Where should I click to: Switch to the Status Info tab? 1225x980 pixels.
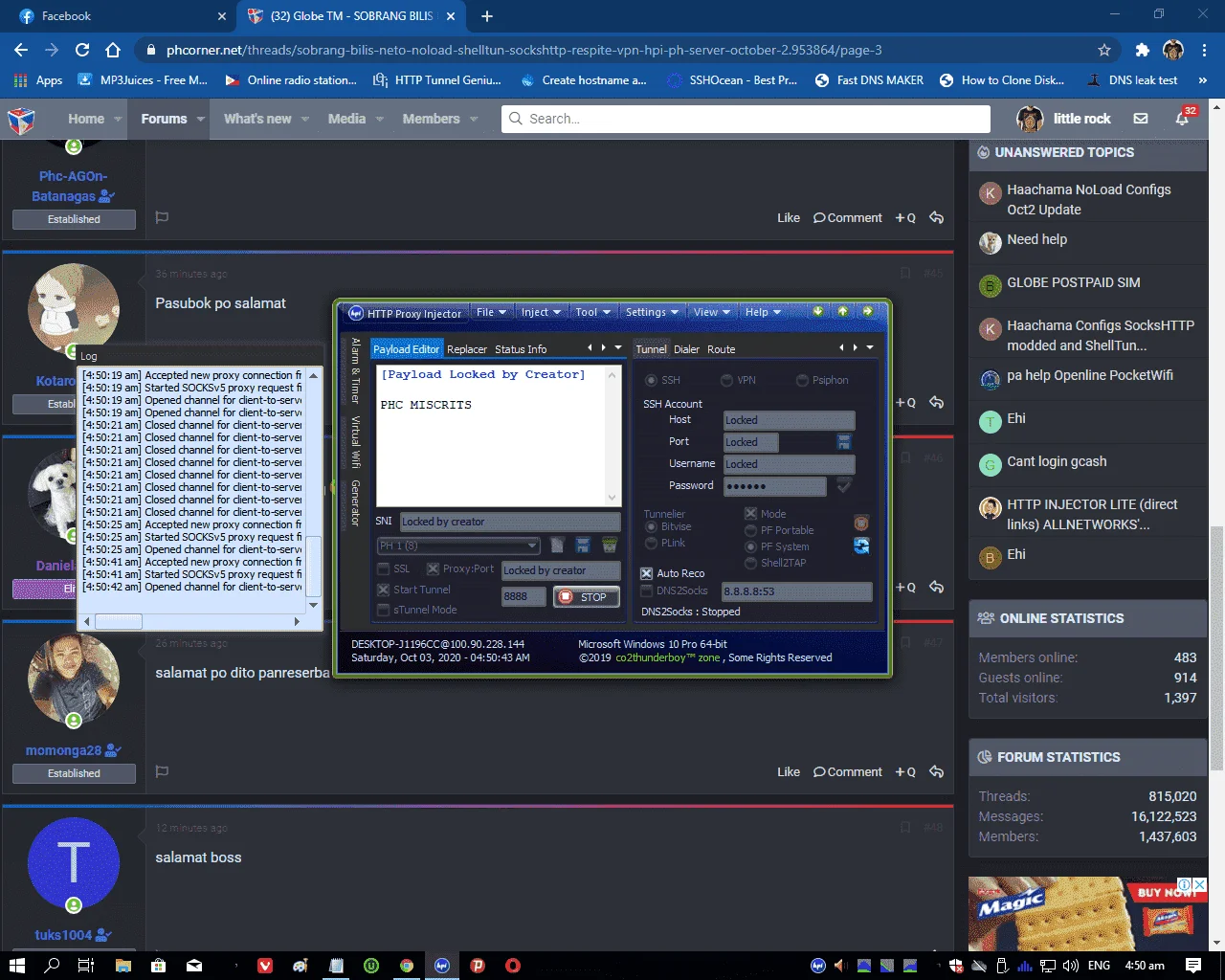521,349
